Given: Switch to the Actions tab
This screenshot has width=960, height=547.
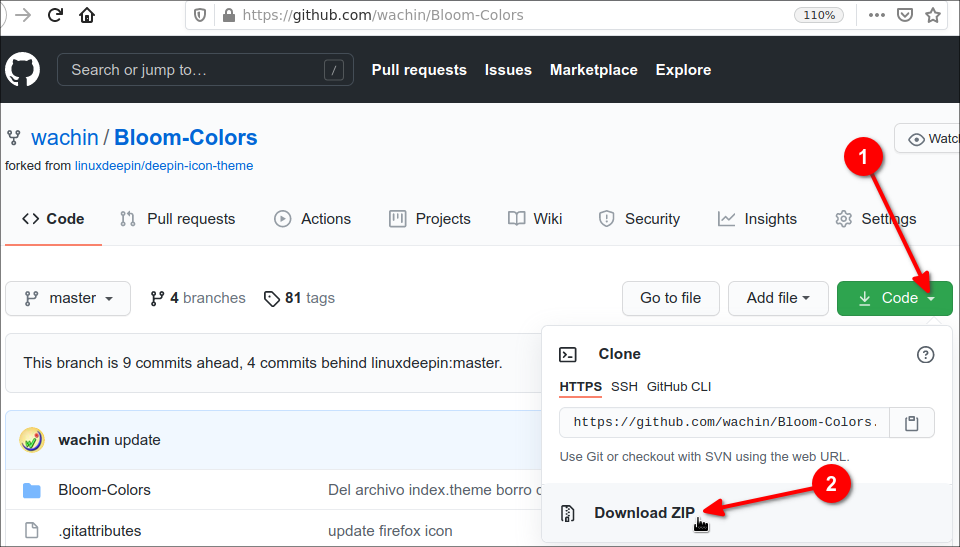Looking at the screenshot, I should [312, 219].
